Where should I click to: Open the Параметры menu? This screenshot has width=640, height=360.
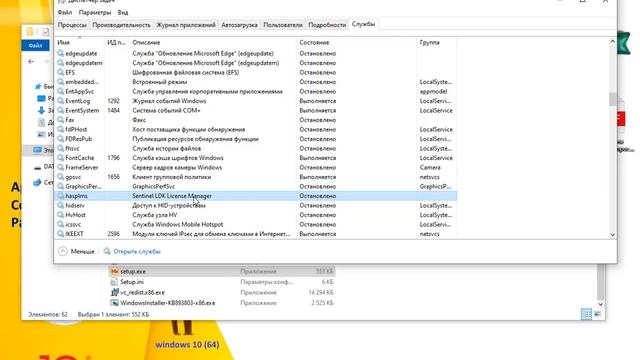(x=95, y=13)
